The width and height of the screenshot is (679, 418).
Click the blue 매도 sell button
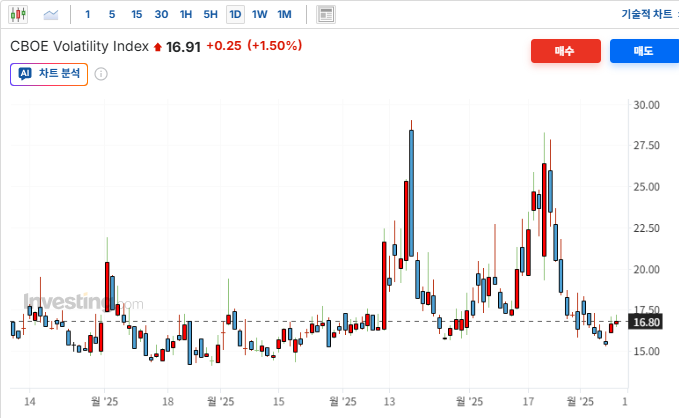click(644, 51)
